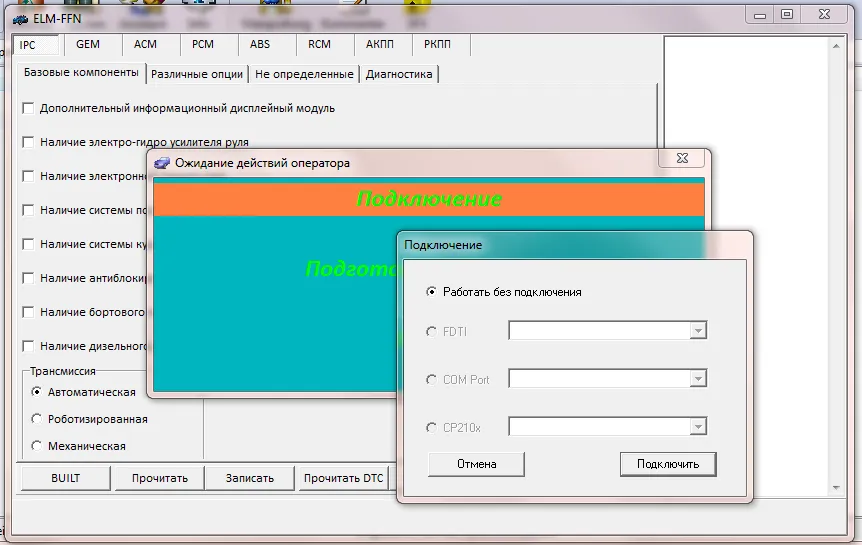Image resolution: width=862 pixels, height=545 pixels.
Task: Enable the additional information display module checkbox
Action: [28, 108]
